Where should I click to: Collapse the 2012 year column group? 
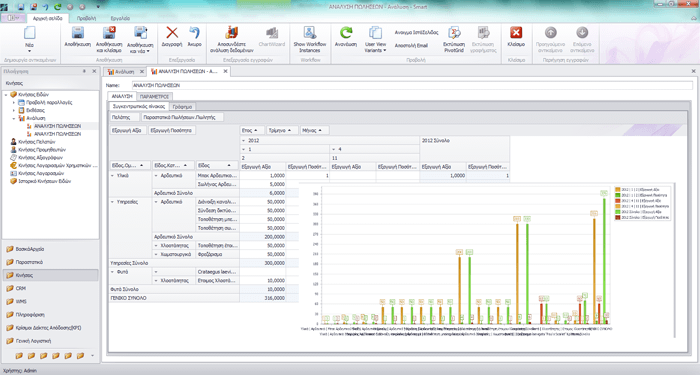244,141
